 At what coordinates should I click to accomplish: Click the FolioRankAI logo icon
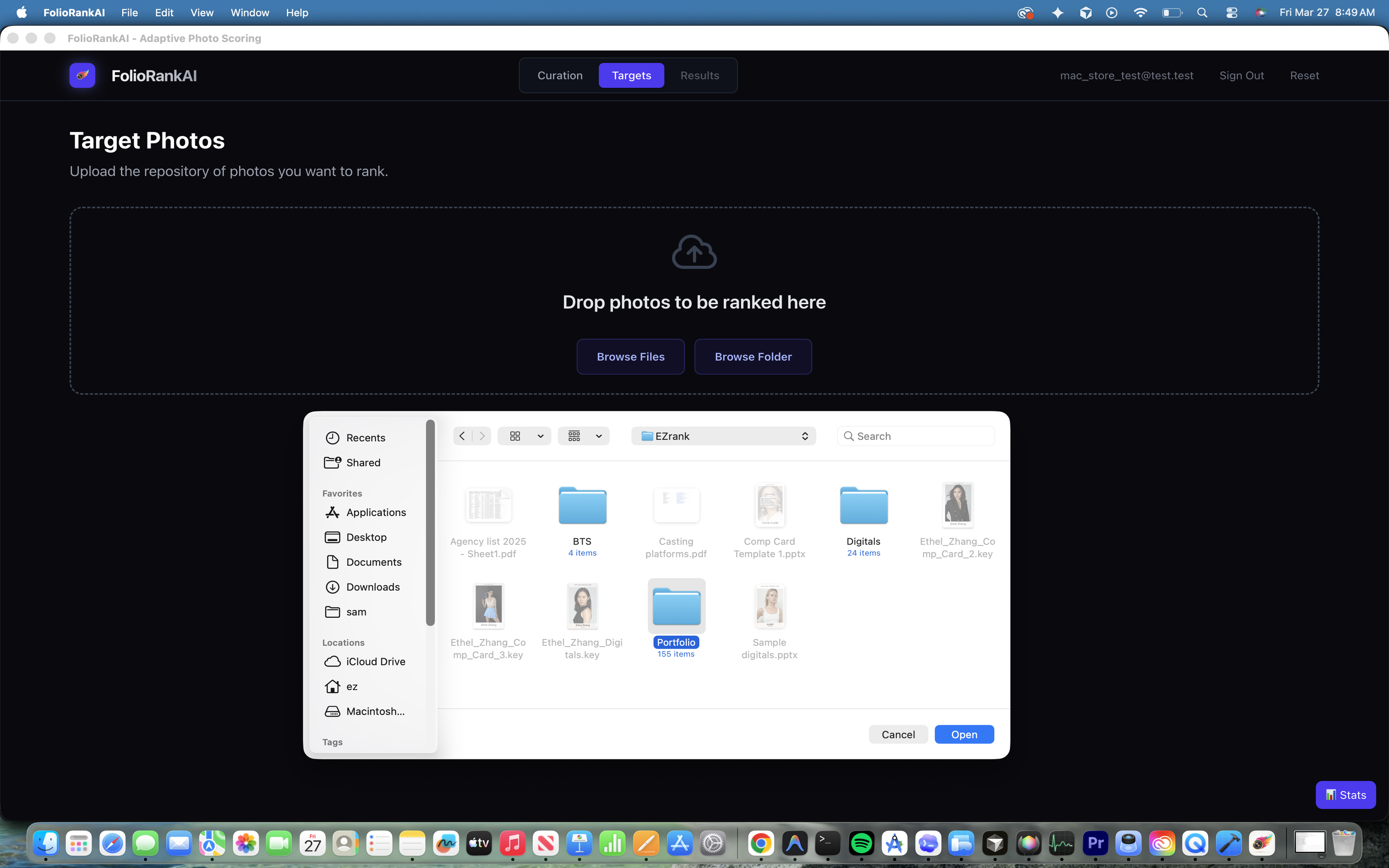(82, 75)
